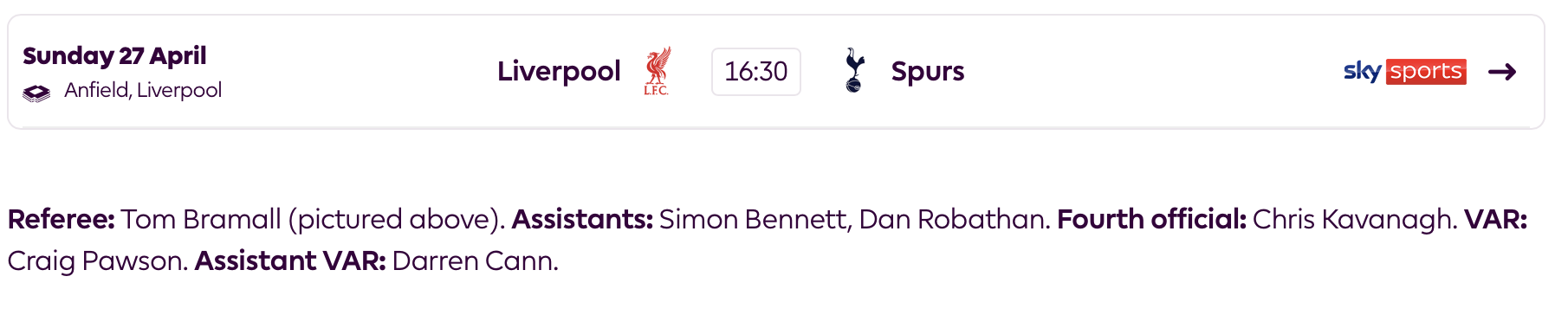Click the bold Fourth official: label
This screenshot has height=315, width=1568.
click(1151, 219)
